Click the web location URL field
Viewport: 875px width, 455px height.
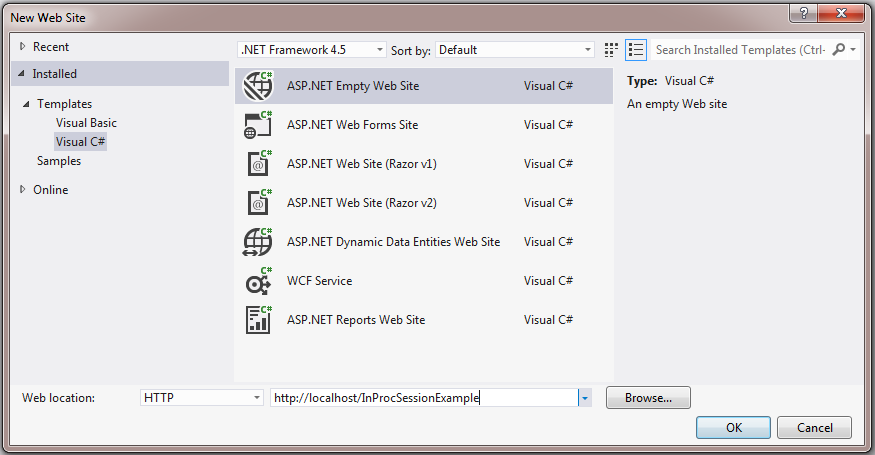(424, 398)
